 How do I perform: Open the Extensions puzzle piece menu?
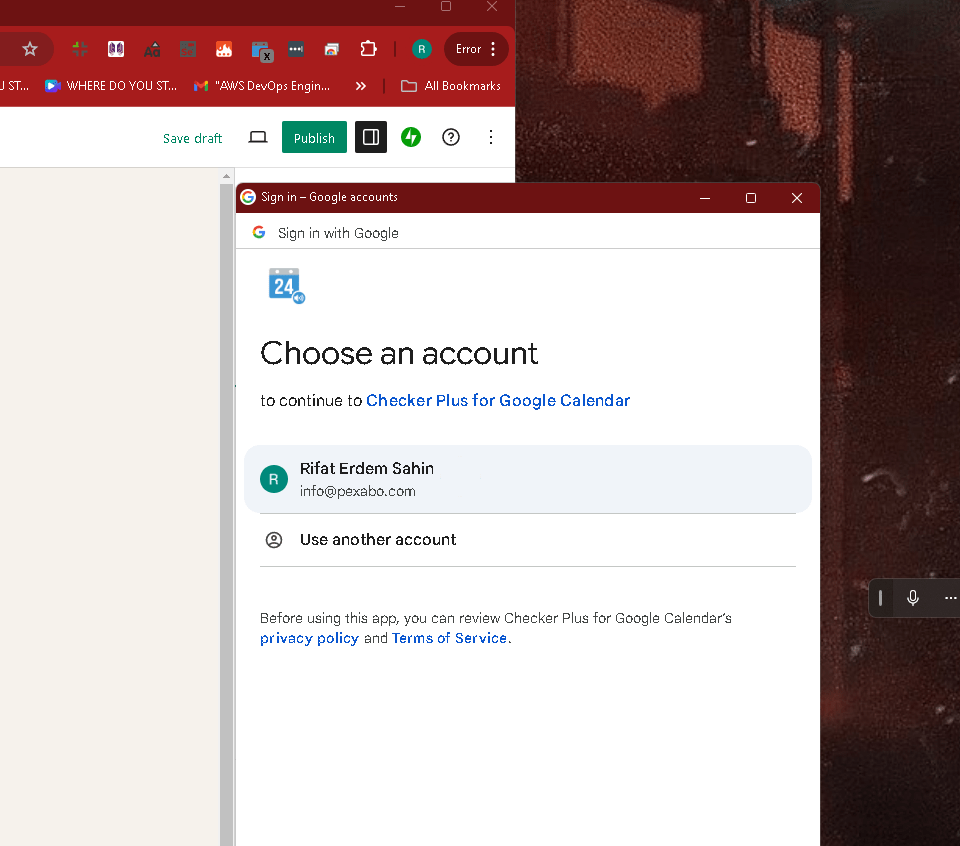(368, 49)
